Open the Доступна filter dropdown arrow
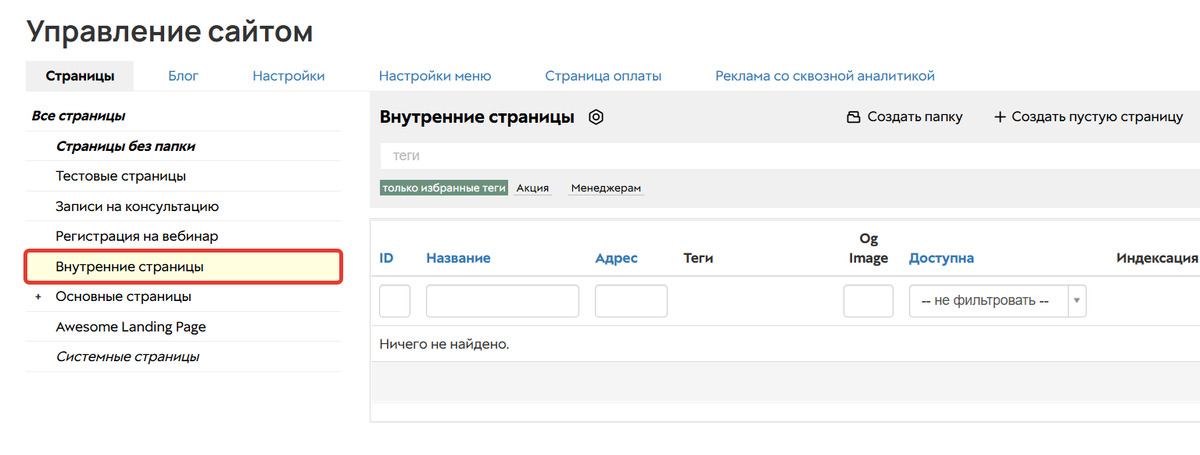Viewport: 1200px width, 455px height. click(x=1077, y=301)
